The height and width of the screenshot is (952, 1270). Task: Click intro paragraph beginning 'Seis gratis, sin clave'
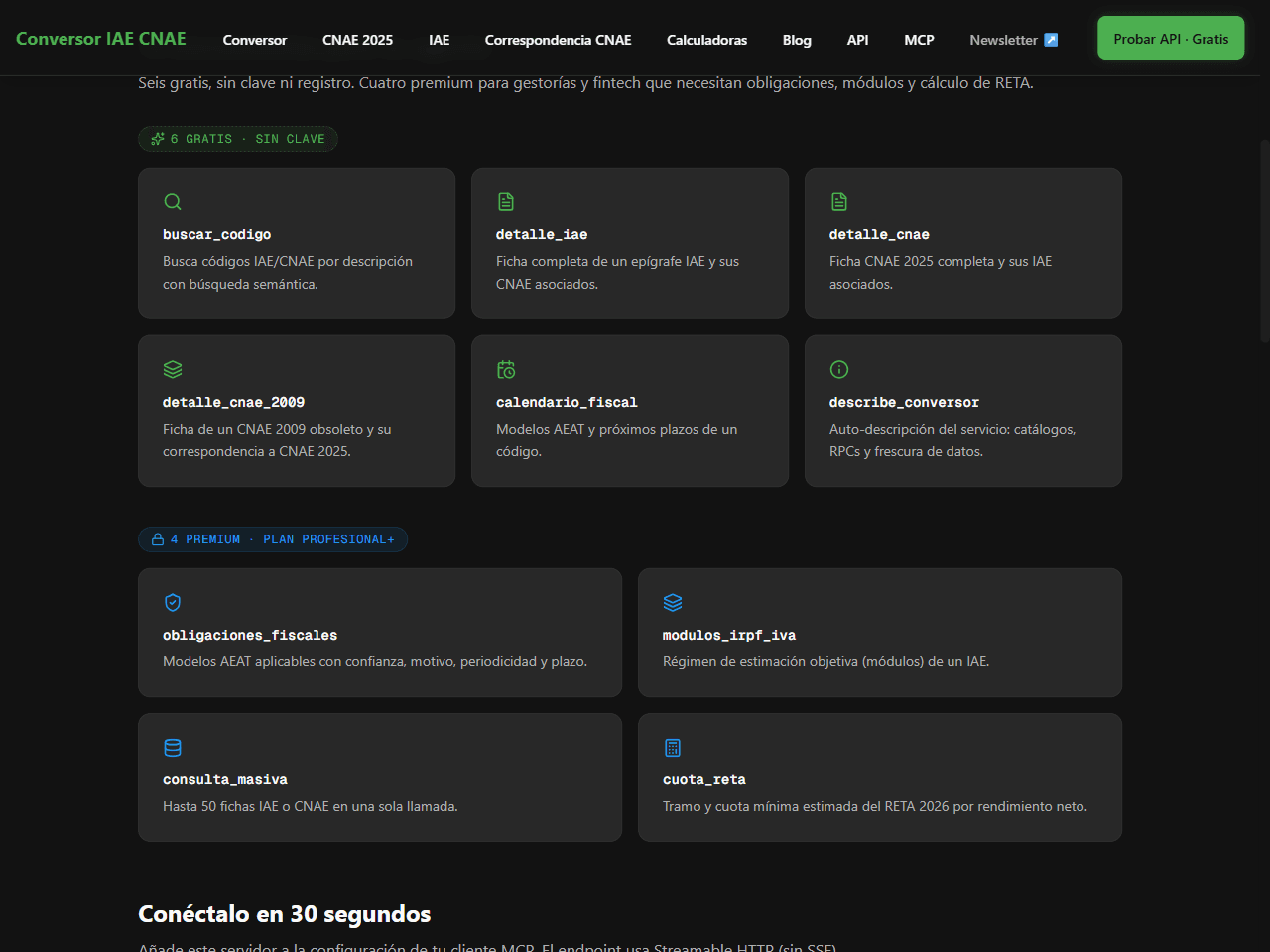(x=585, y=83)
